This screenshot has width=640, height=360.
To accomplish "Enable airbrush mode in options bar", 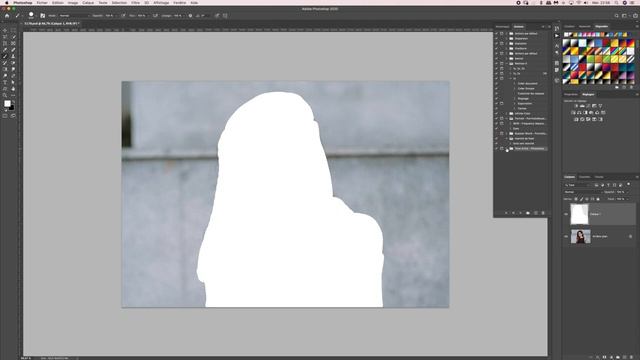I will [155, 16].
